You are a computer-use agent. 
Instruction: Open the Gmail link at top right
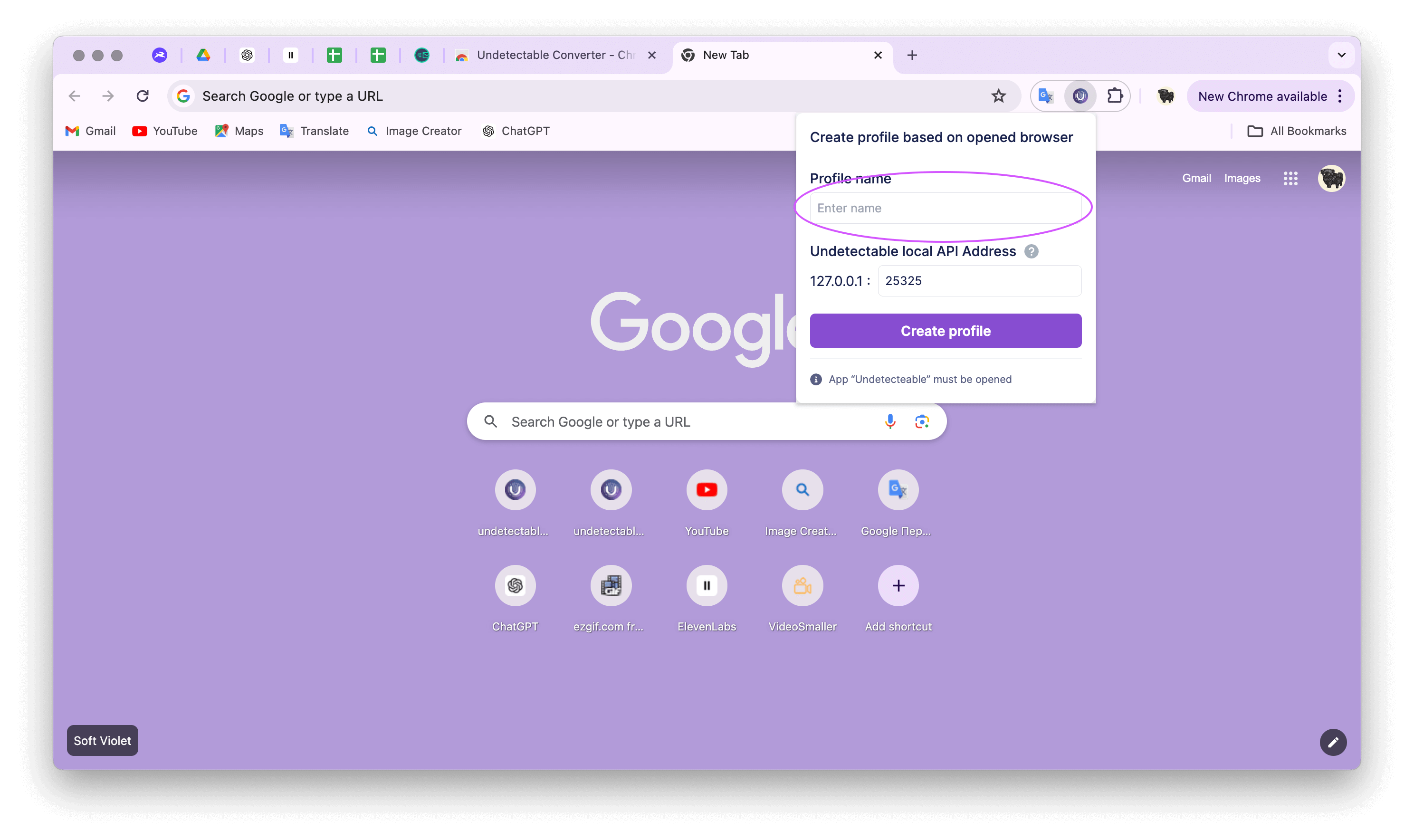1196,178
